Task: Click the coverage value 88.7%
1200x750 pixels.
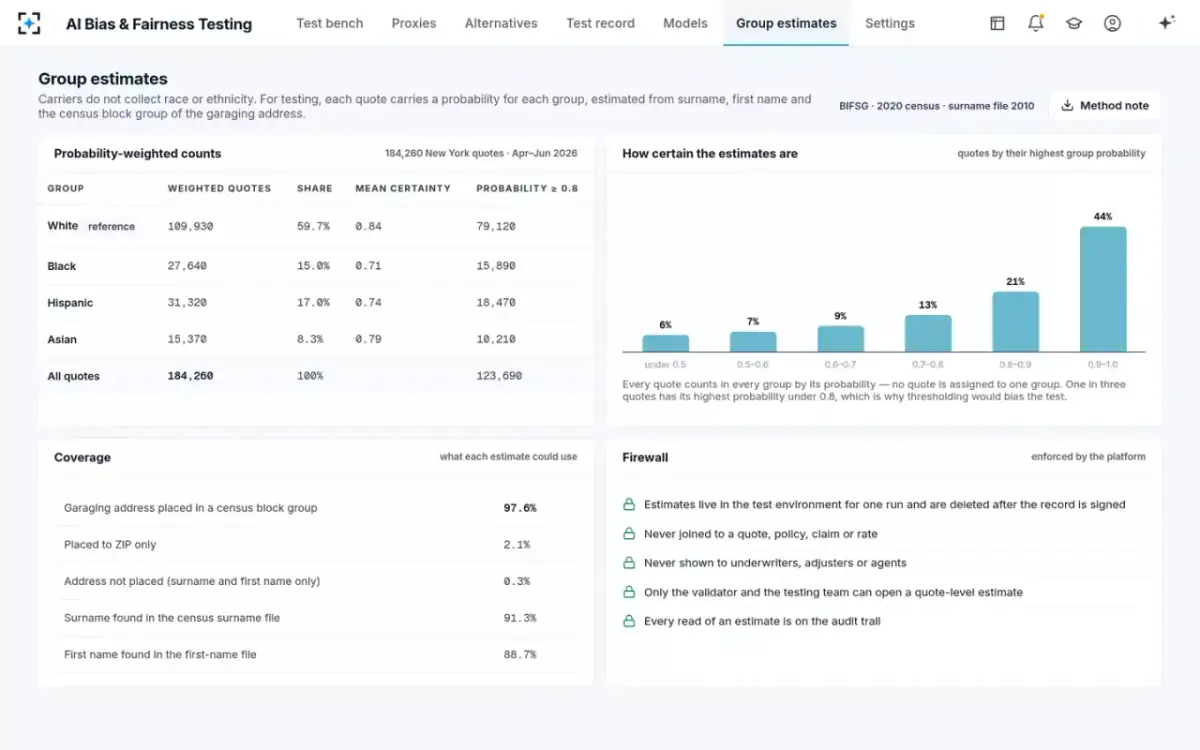Action: click(x=520, y=654)
